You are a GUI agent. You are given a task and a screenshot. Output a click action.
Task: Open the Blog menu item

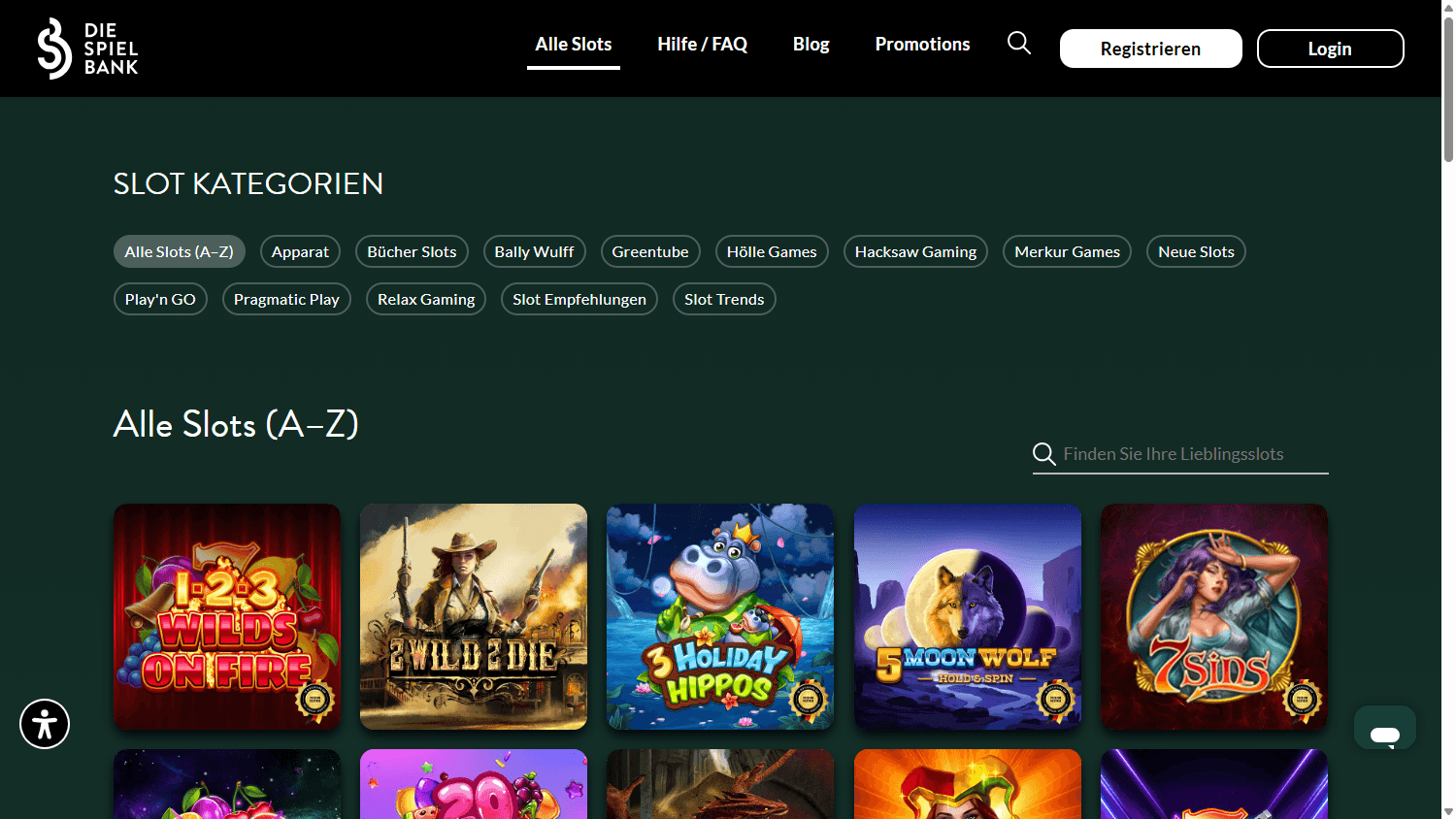point(811,45)
